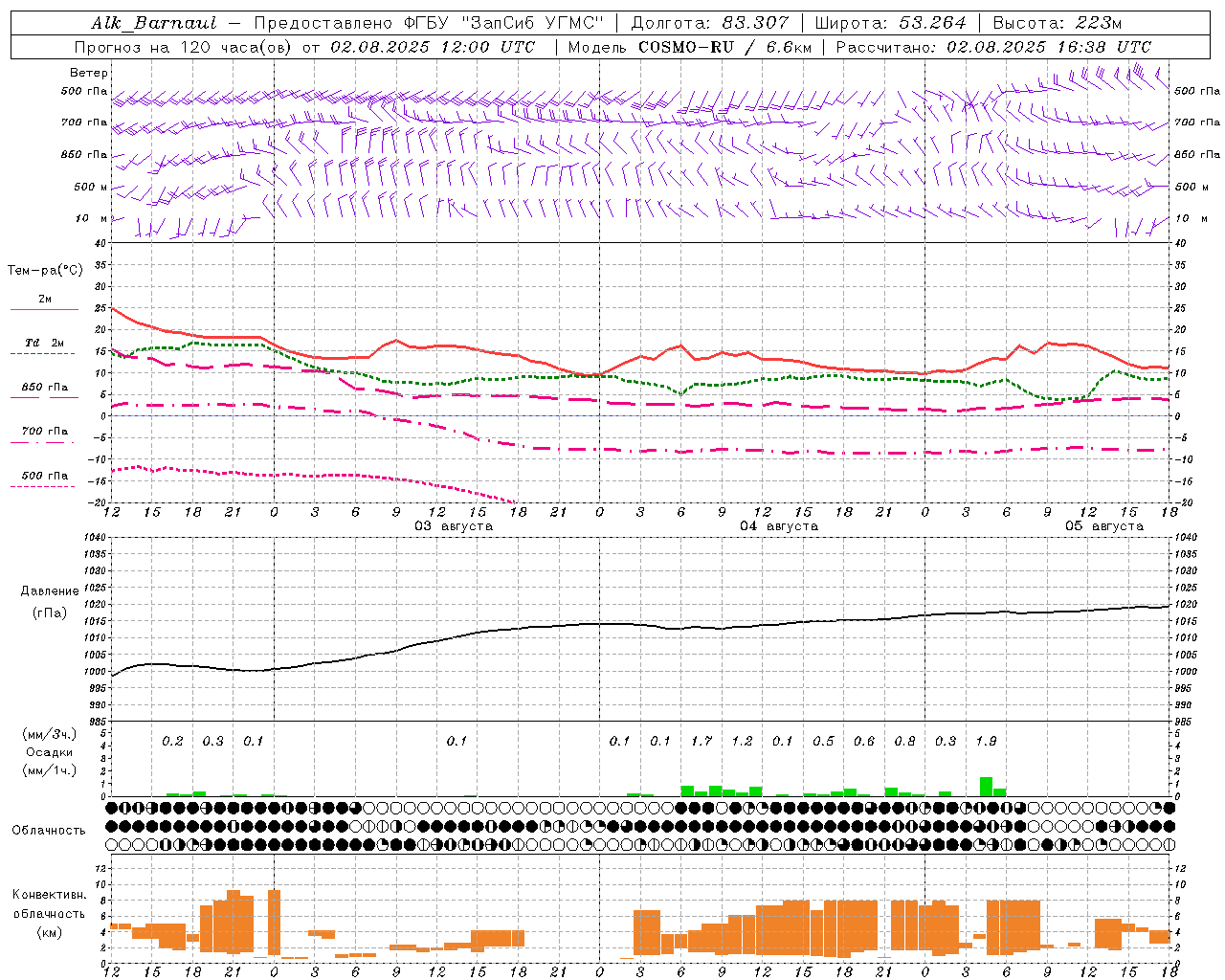Image resolution: width=1225 pixels, height=980 pixels.
Task: Click the precipitation value 0.6
Action: [864, 741]
